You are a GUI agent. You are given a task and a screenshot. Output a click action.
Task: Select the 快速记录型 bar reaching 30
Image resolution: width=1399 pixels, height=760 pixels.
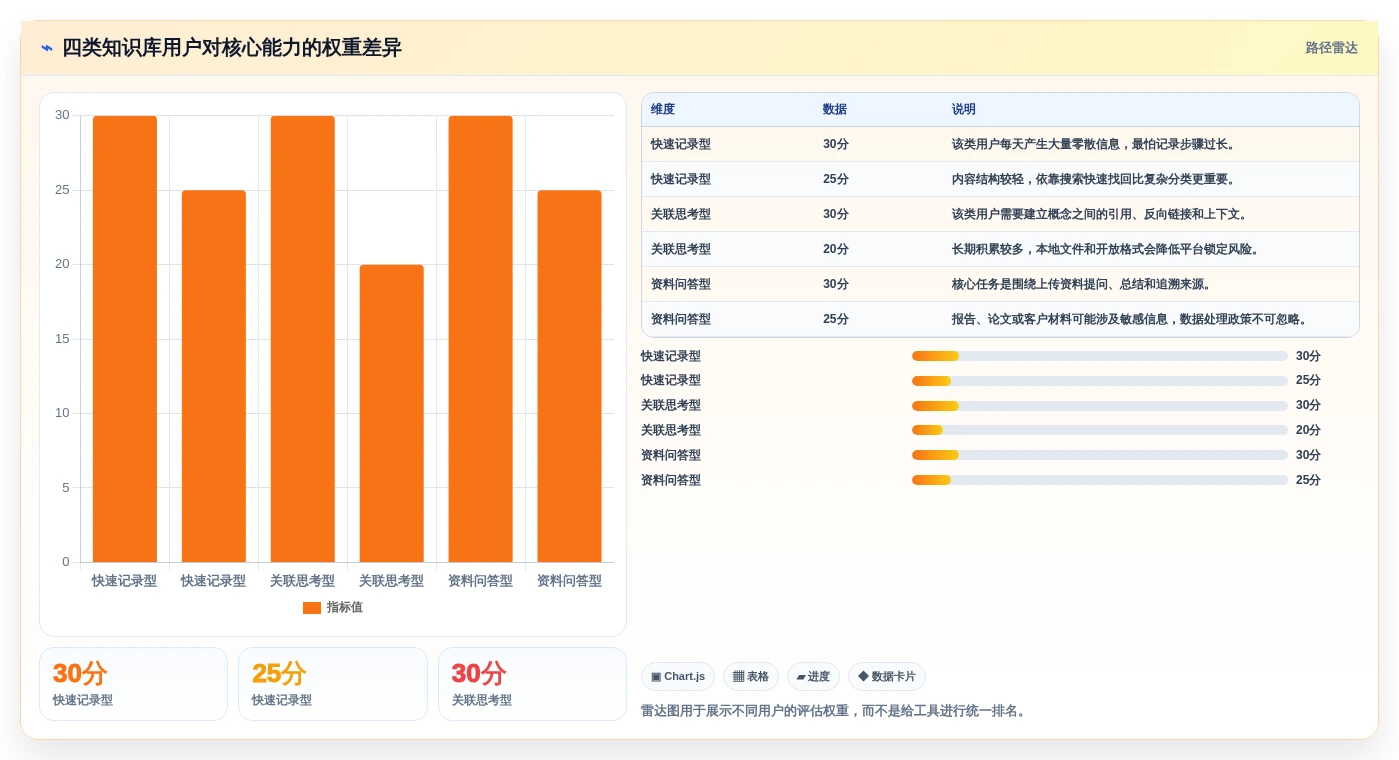(125, 339)
